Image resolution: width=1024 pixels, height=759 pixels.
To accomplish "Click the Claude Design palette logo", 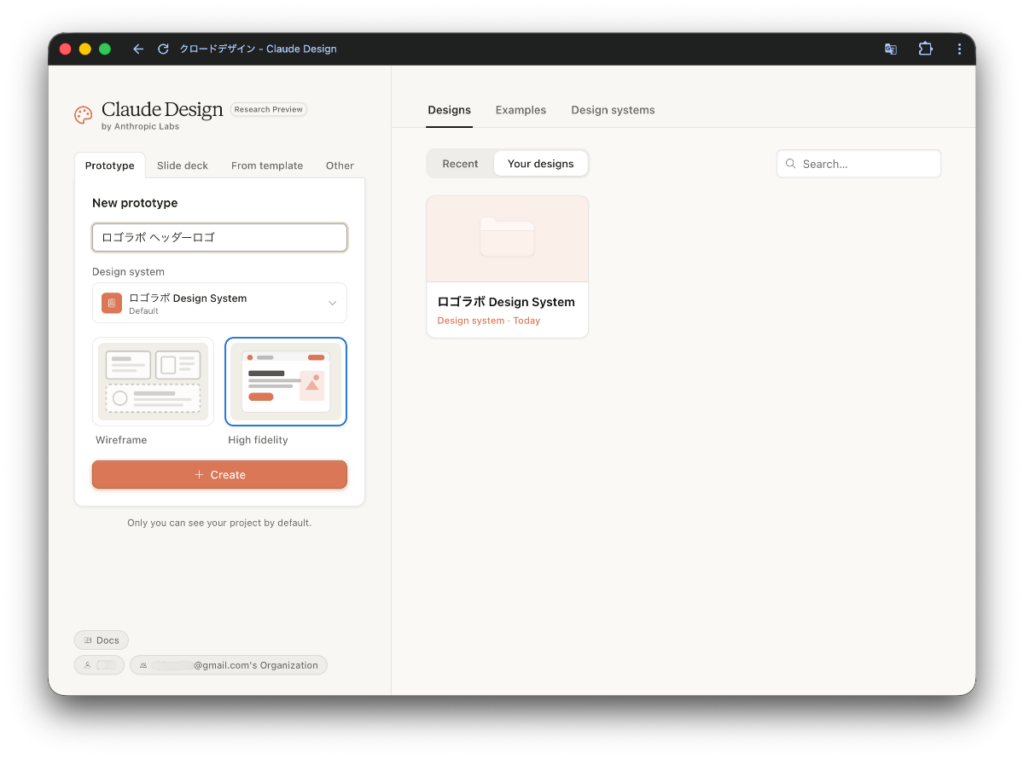I will click(83, 116).
